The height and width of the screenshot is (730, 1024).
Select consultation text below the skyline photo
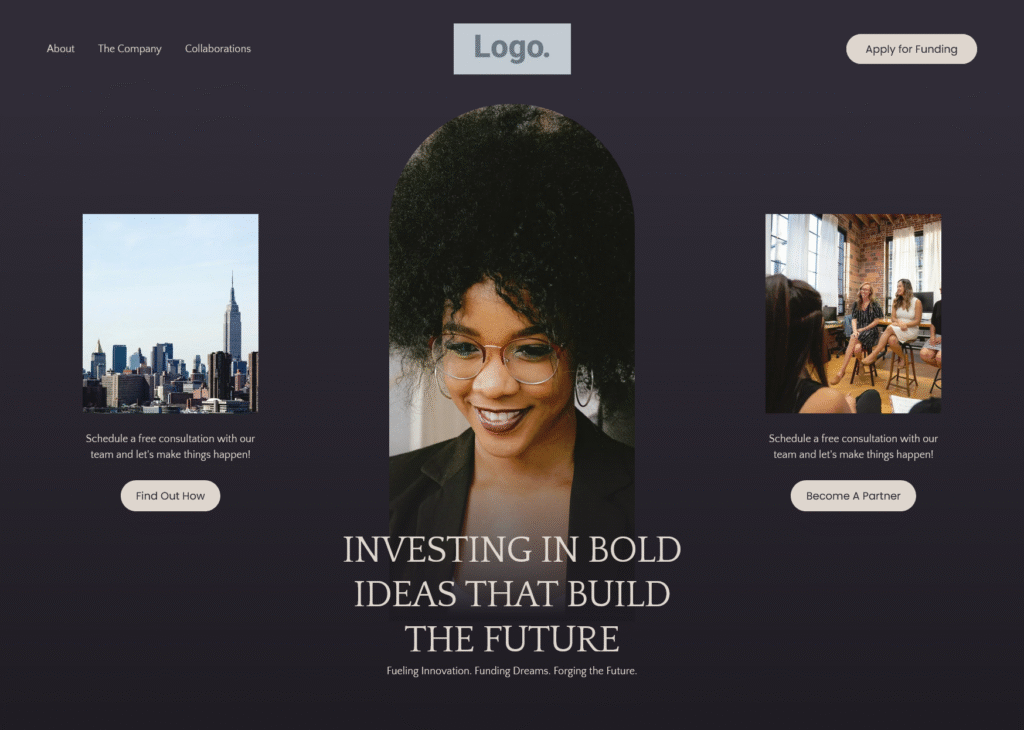pyautogui.click(x=170, y=446)
